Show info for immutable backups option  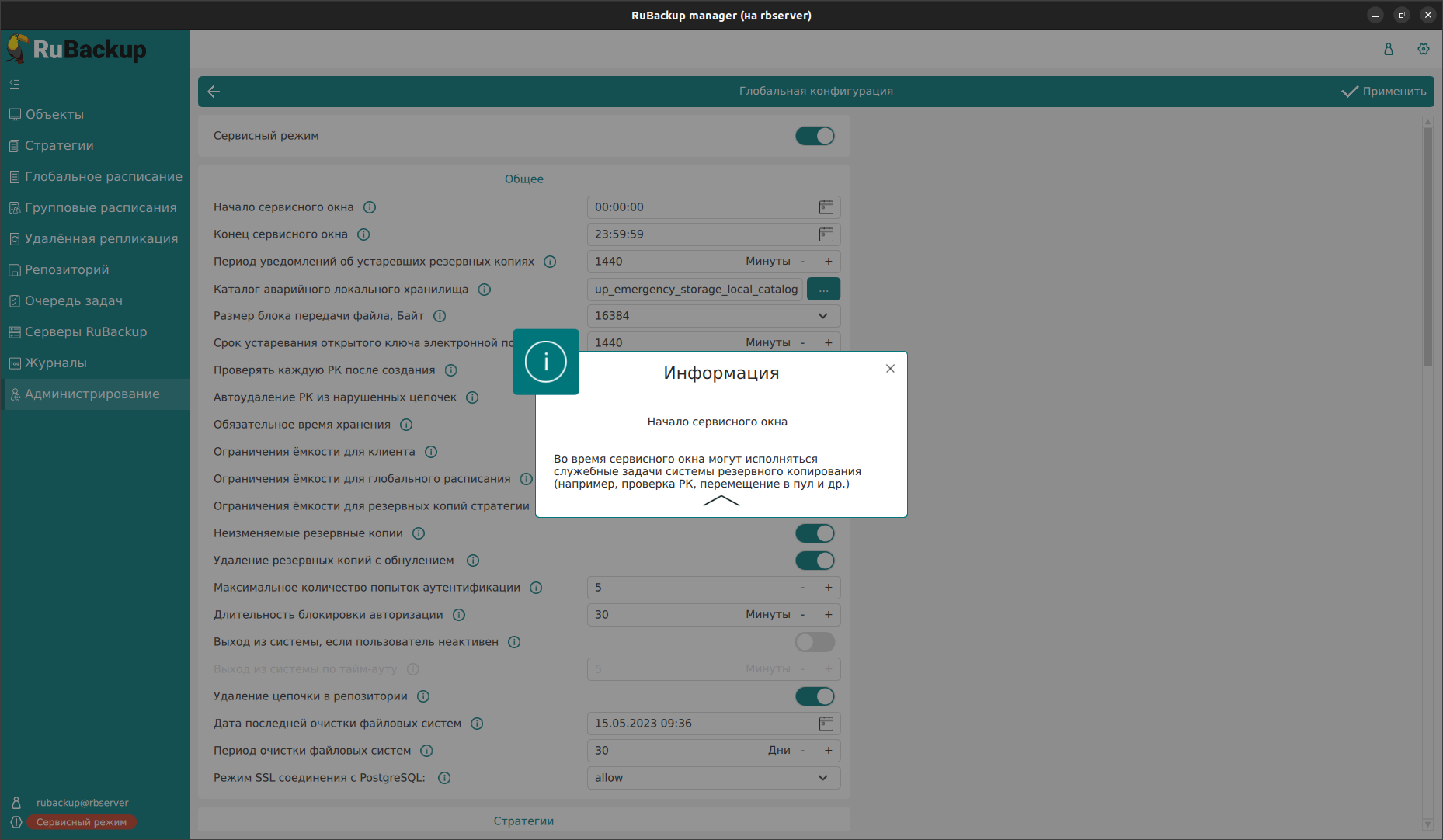point(419,533)
